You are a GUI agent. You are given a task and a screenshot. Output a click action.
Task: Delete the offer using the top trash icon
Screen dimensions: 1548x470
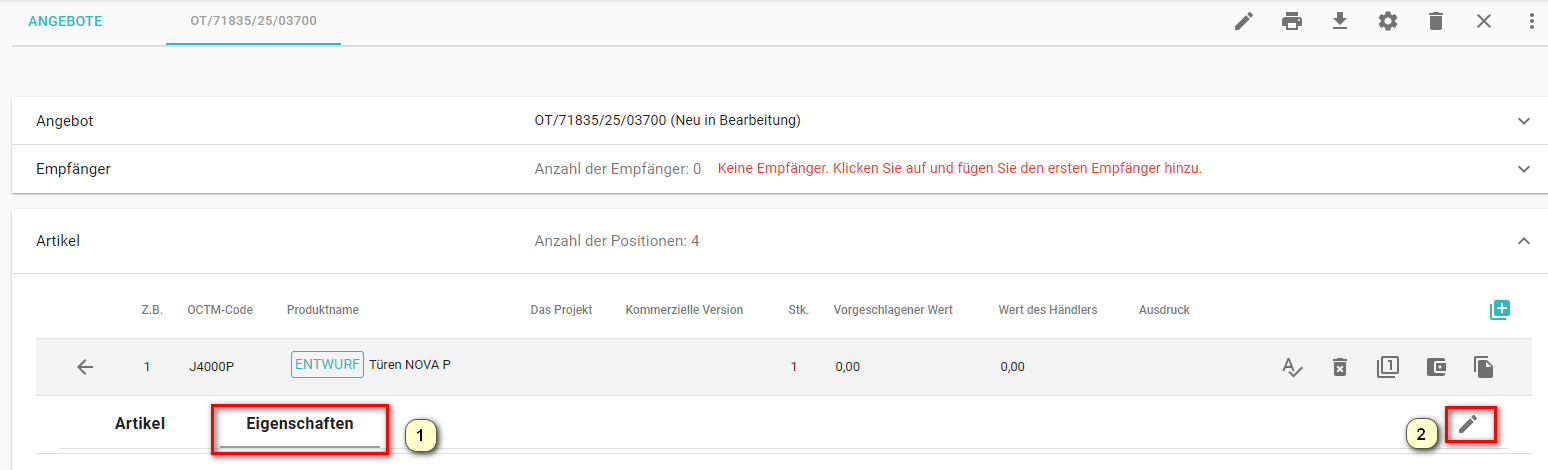(x=1436, y=21)
